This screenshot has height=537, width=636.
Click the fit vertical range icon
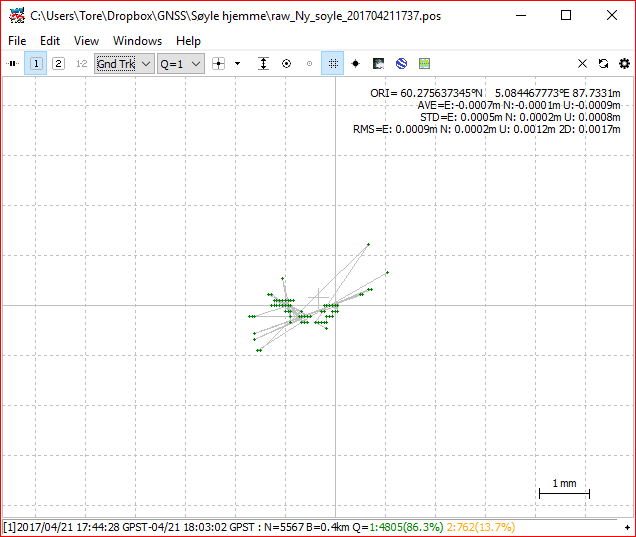(x=264, y=64)
